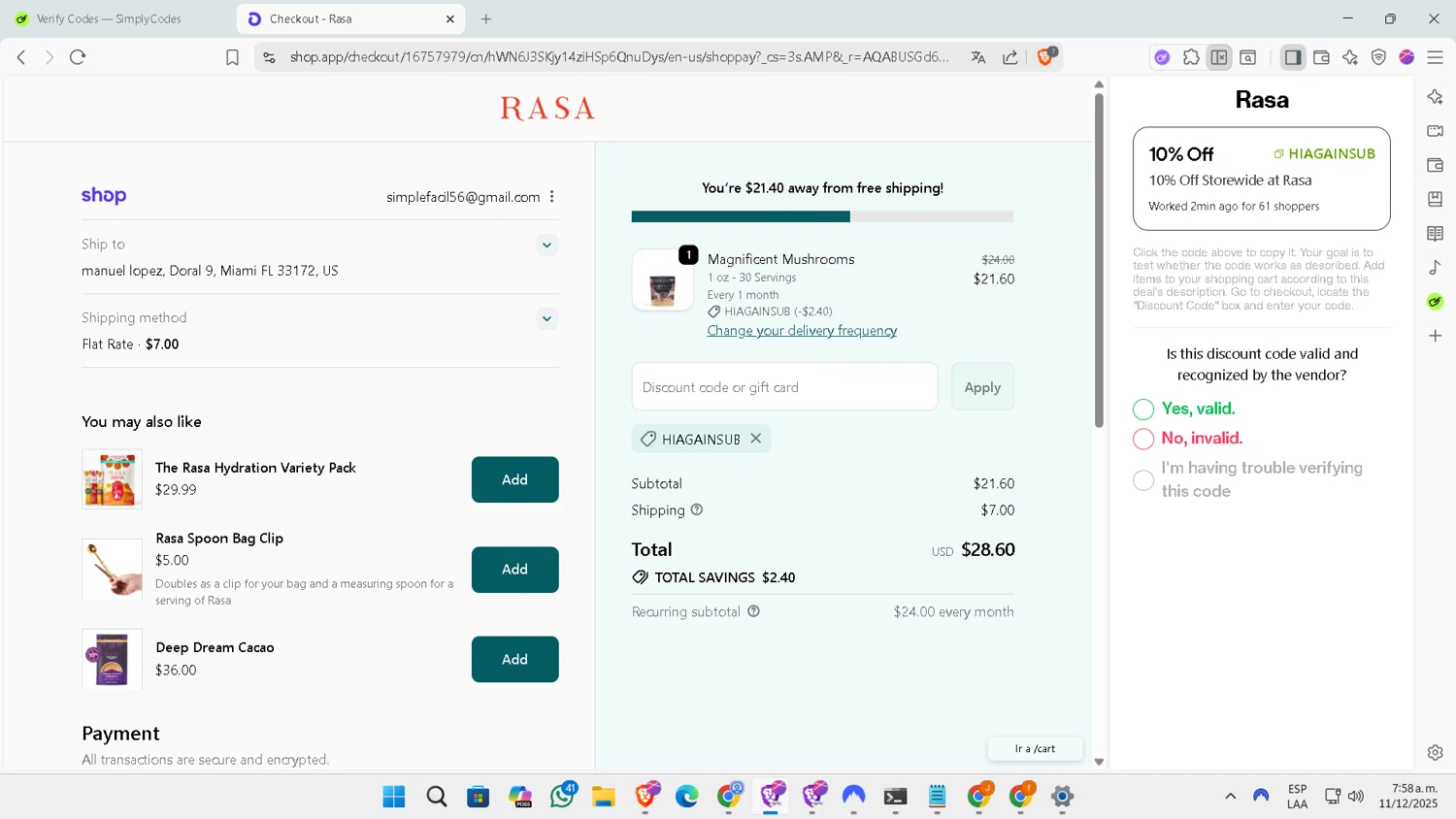
Task: Click recurring subtotal info icon
Action: tap(753, 611)
